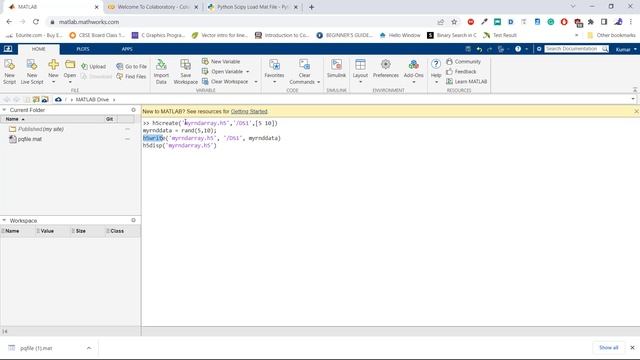Click Learn MATLAB

point(467,82)
